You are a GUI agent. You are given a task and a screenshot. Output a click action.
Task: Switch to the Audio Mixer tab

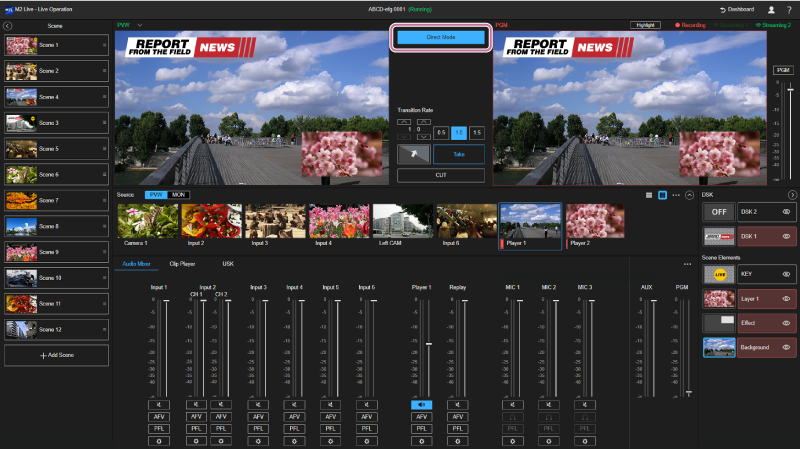coord(136,264)
